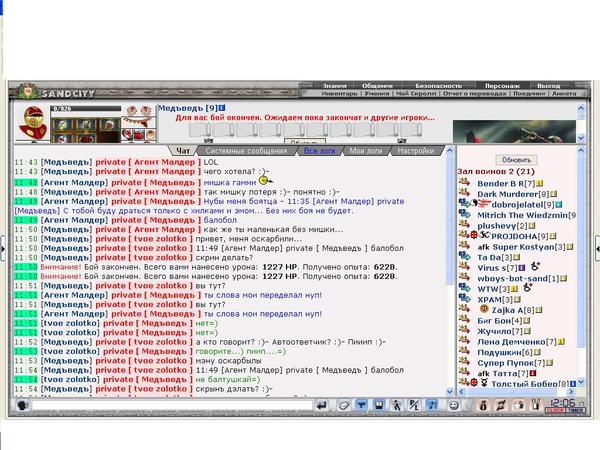The height and width of the screenshot is (450, 600).
Task: Click the Обновить button to refresh player list
Action: coord(516,159)
